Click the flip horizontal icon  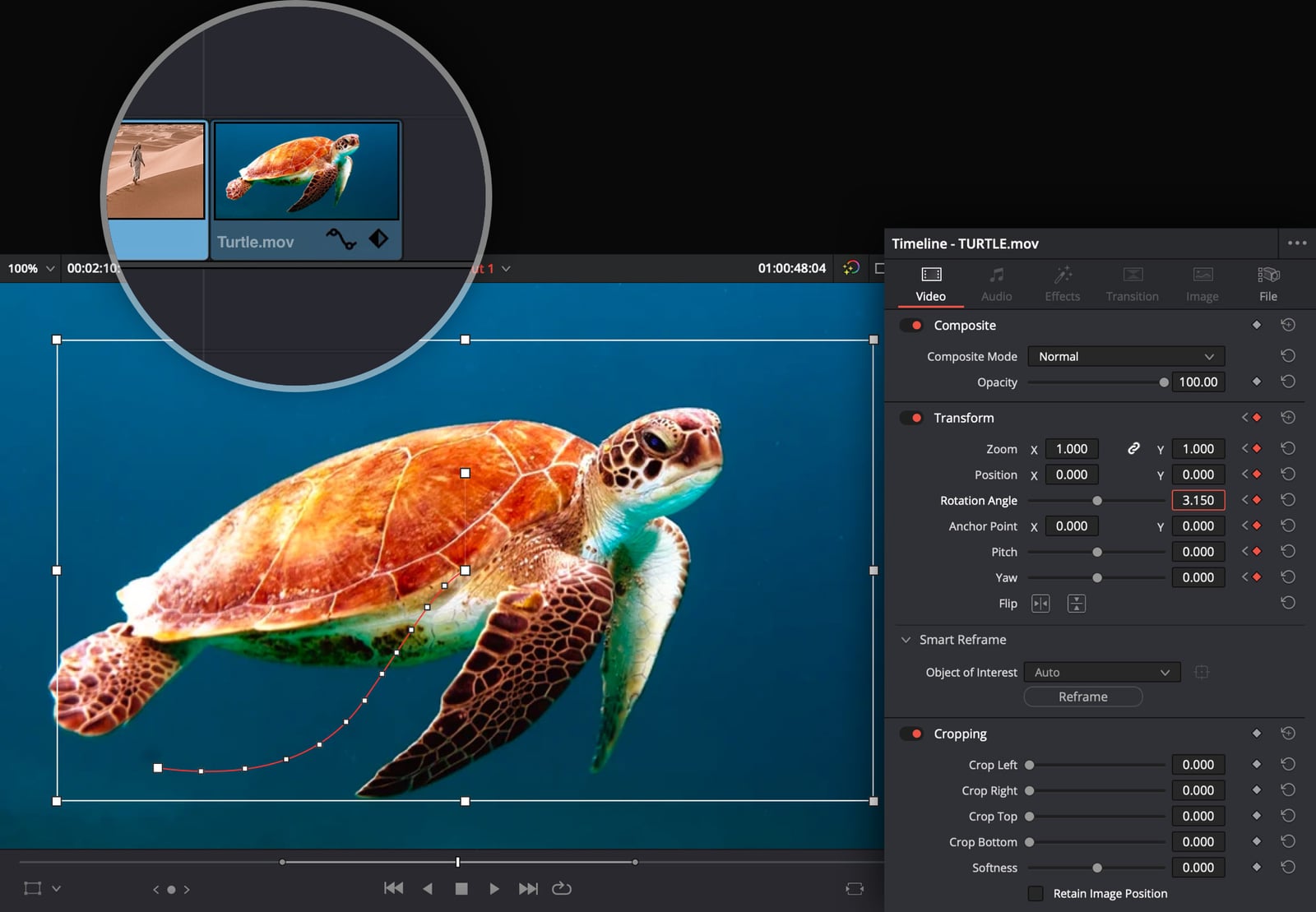coord(1040,604)
